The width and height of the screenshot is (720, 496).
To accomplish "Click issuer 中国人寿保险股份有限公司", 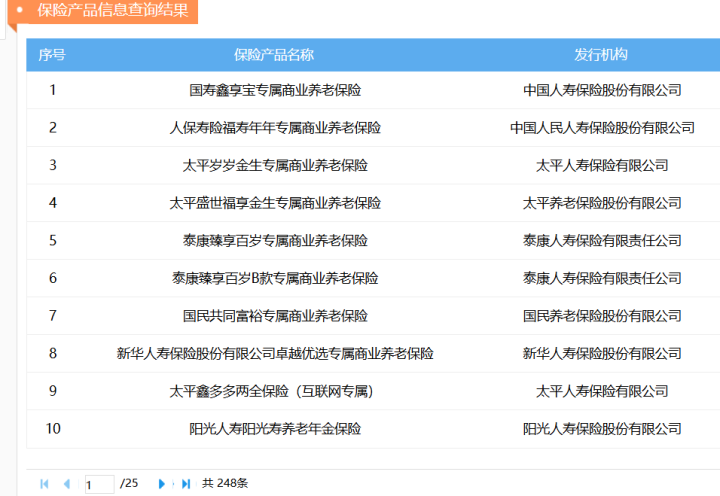I will click(602, 90).
